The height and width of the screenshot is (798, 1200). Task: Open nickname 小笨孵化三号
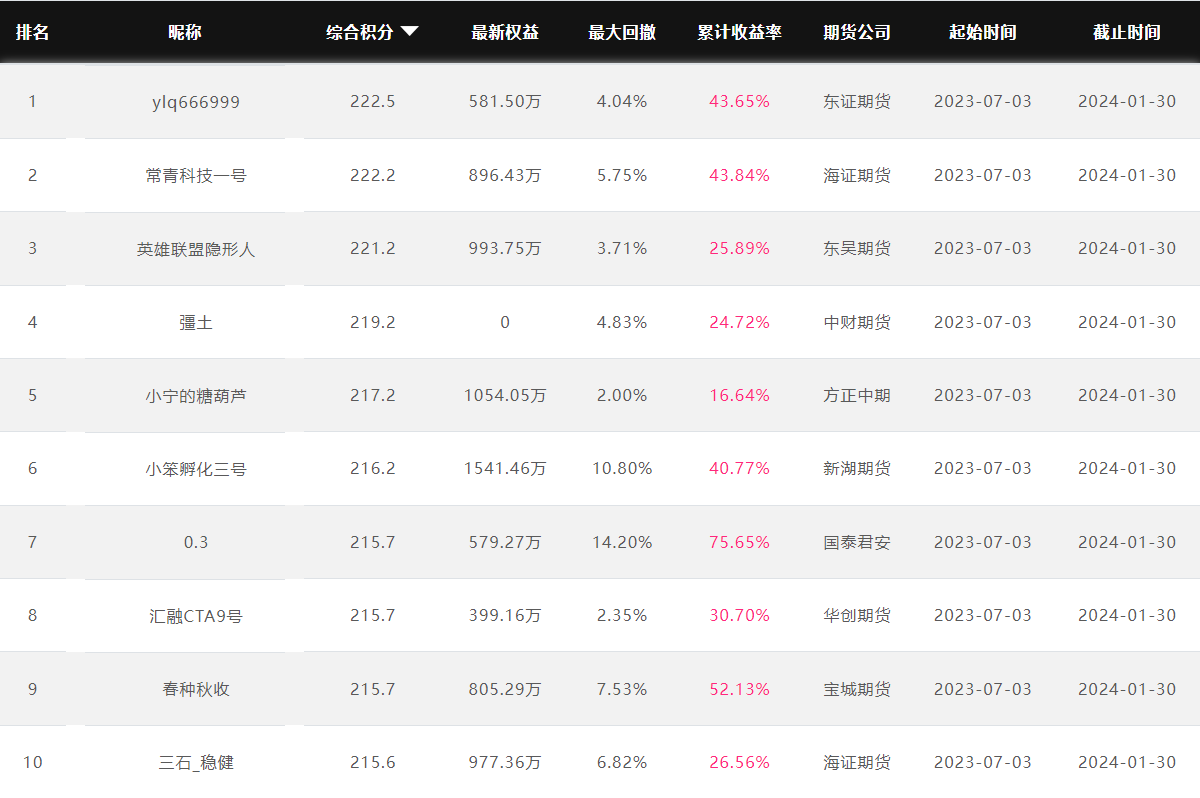[196, 468]
